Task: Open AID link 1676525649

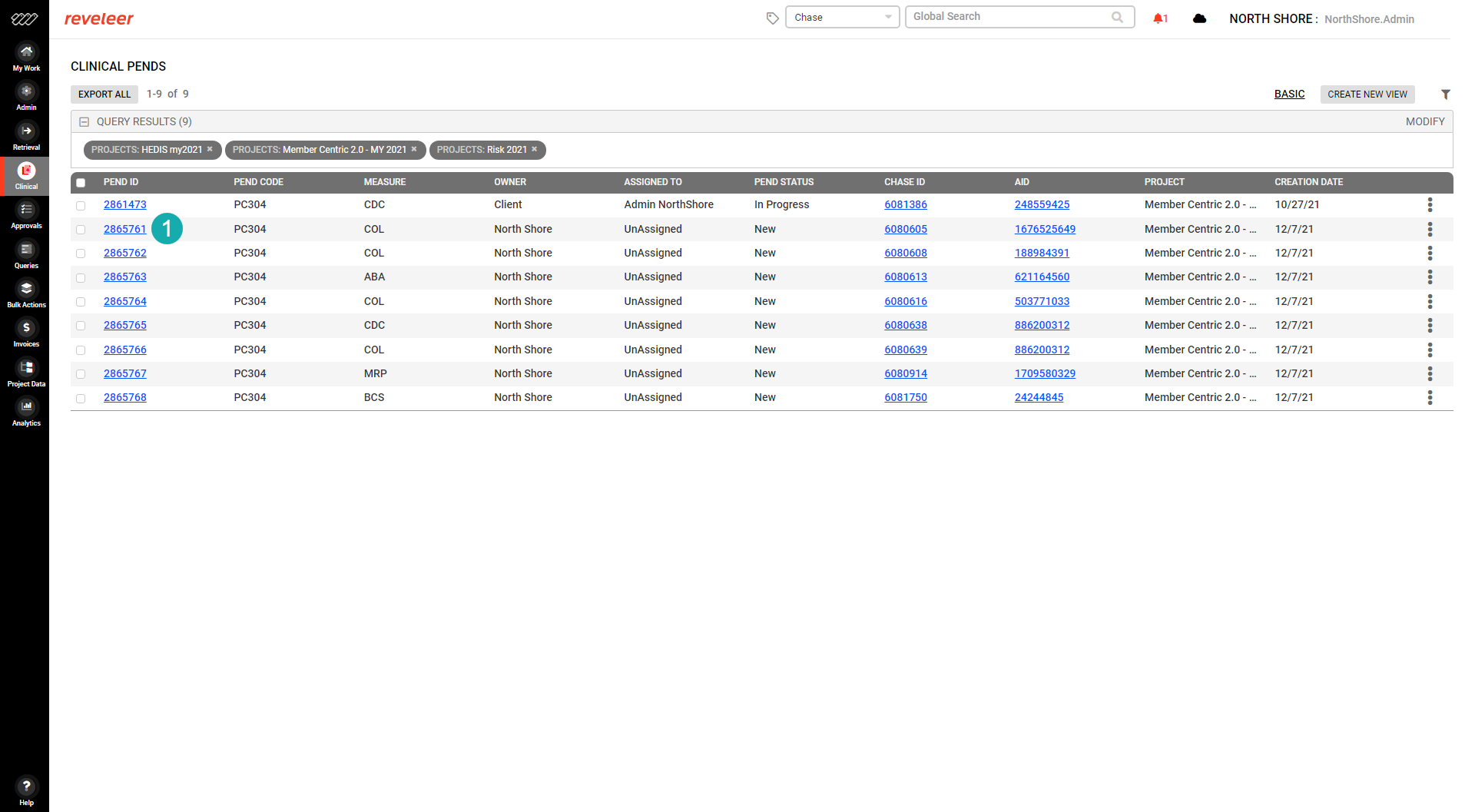Action: pos(1045,229)
